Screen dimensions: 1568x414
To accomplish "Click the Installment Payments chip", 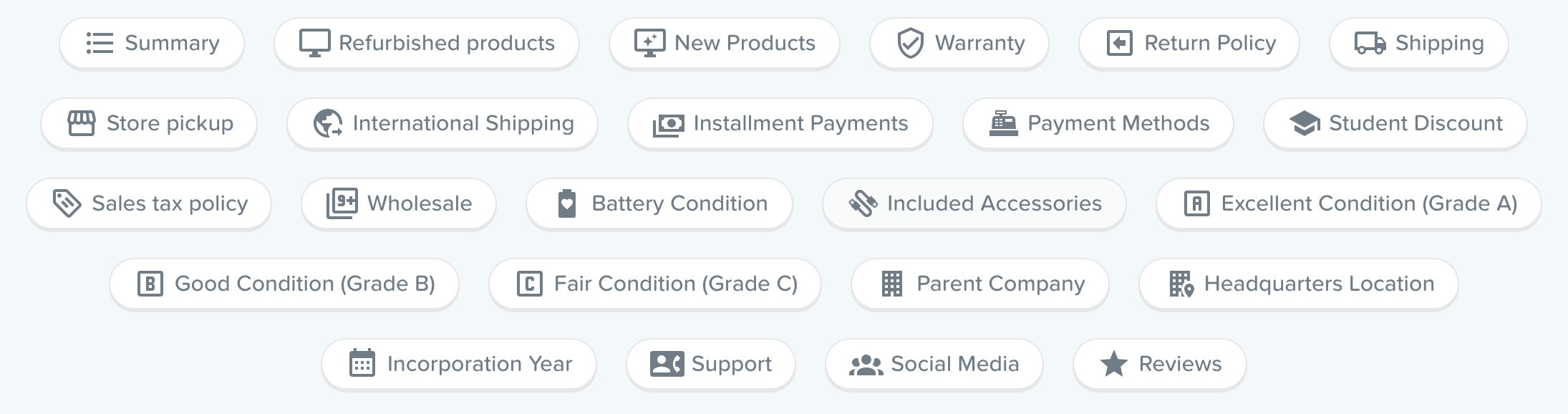I will (780, 123).
